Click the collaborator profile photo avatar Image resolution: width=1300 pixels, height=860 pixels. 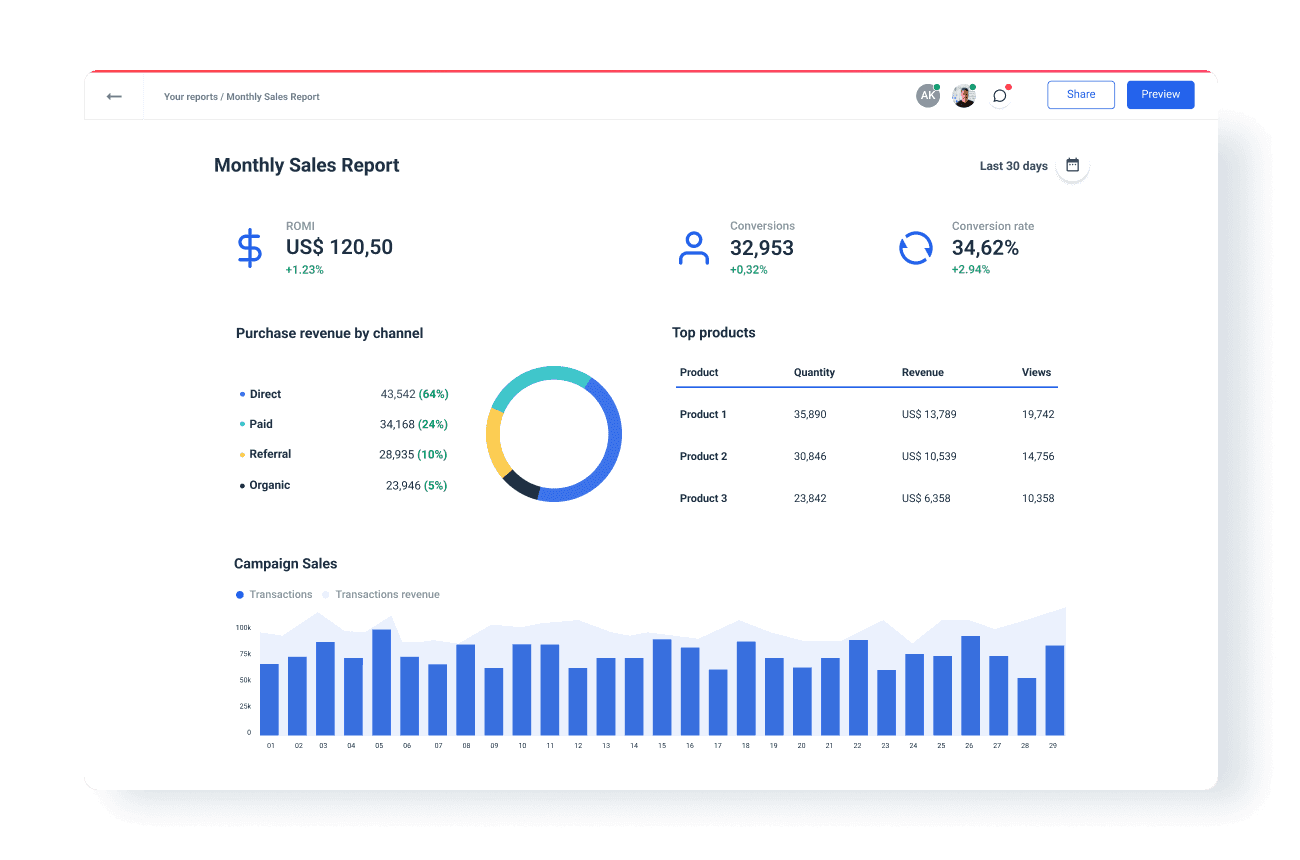(963, 94)
